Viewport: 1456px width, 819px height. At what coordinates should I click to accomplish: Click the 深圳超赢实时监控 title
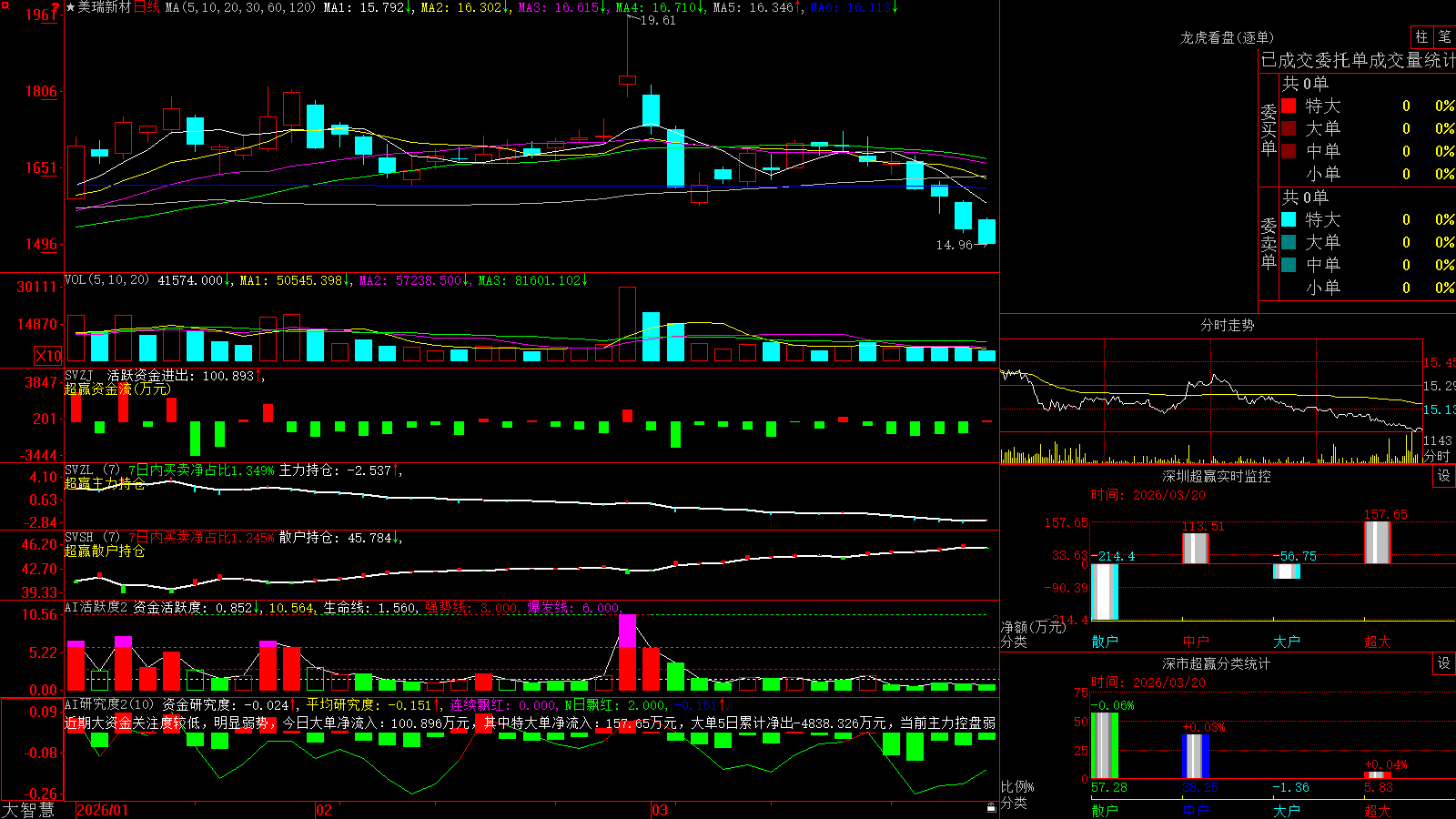coord(1216,476)
